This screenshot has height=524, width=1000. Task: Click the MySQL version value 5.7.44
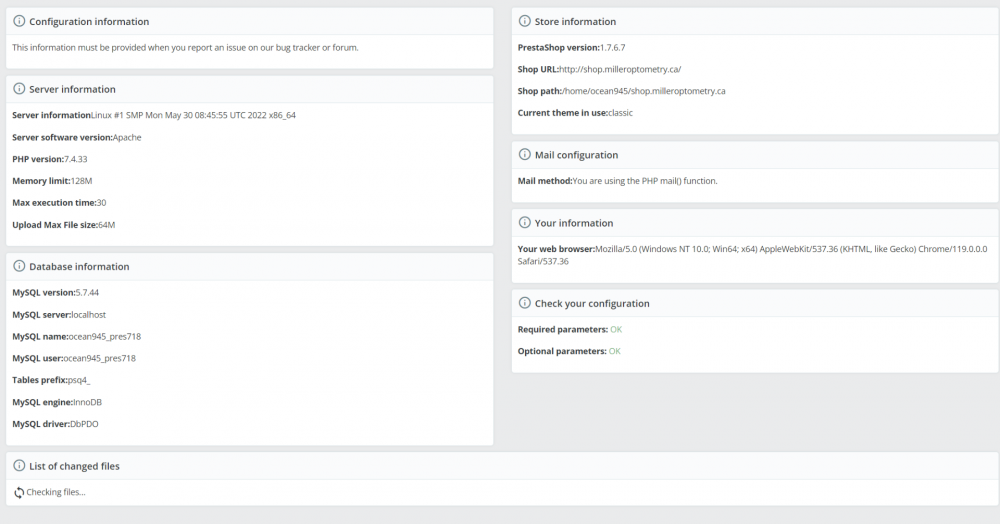click(87, 293)
